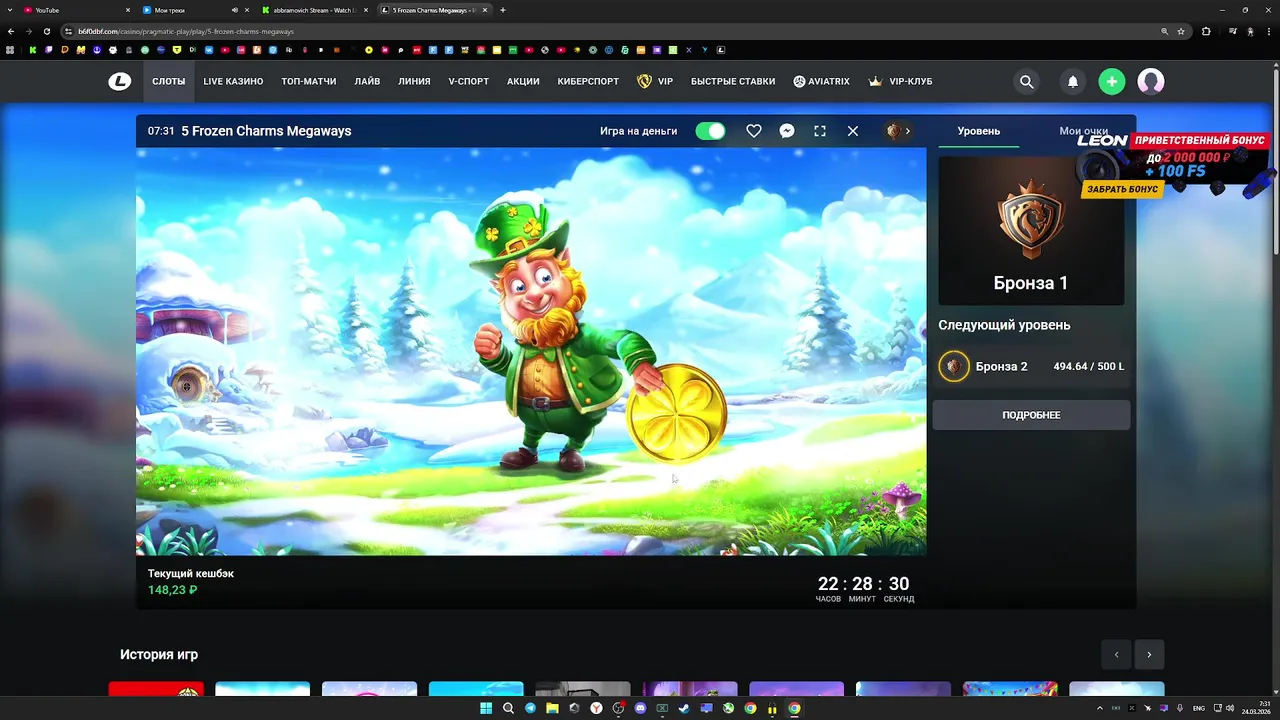Open the Акции section

523,81
